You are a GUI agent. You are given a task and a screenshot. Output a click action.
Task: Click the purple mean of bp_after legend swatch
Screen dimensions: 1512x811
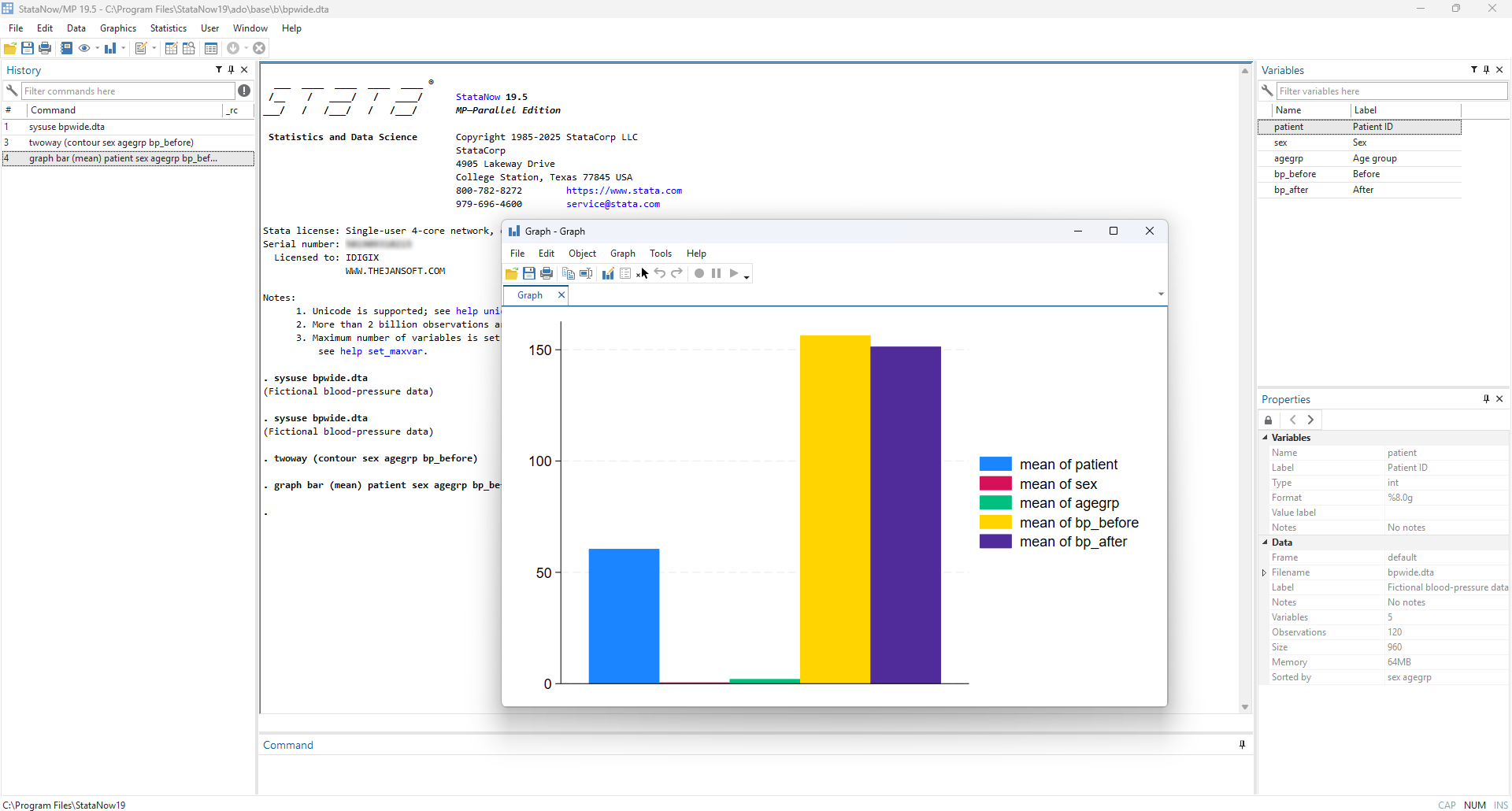click(x=995, y=542)
